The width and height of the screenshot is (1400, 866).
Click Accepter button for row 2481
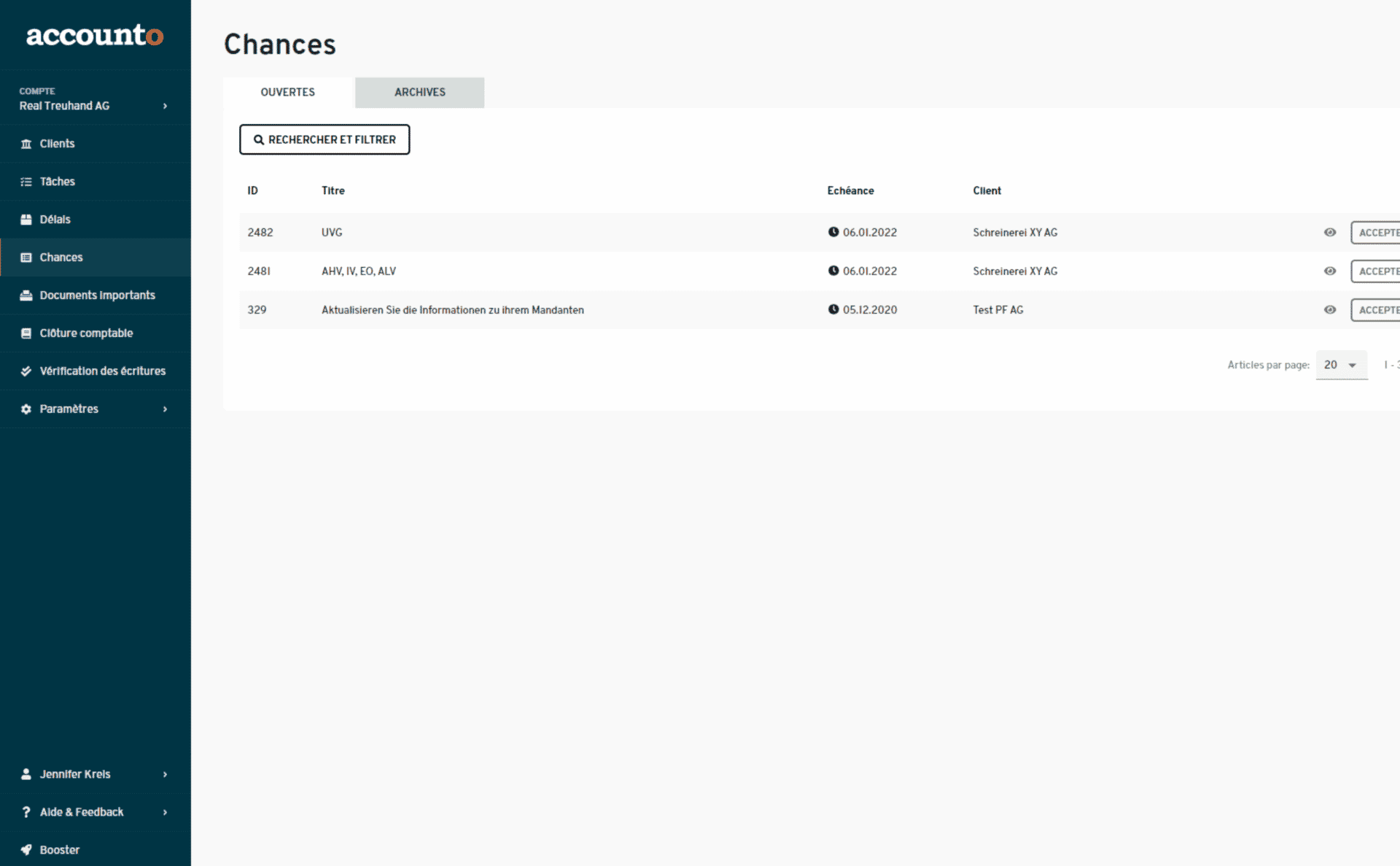[x=1376, y=271]
